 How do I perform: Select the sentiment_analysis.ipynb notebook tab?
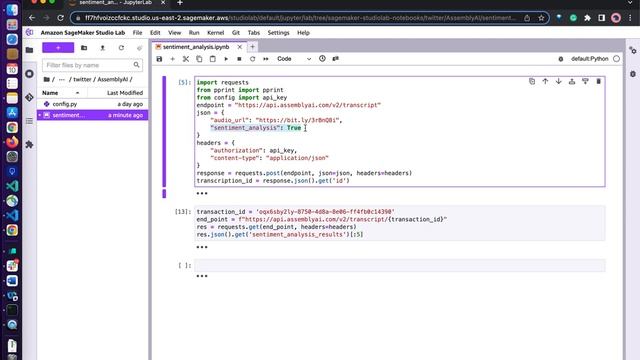click(196, 47)
